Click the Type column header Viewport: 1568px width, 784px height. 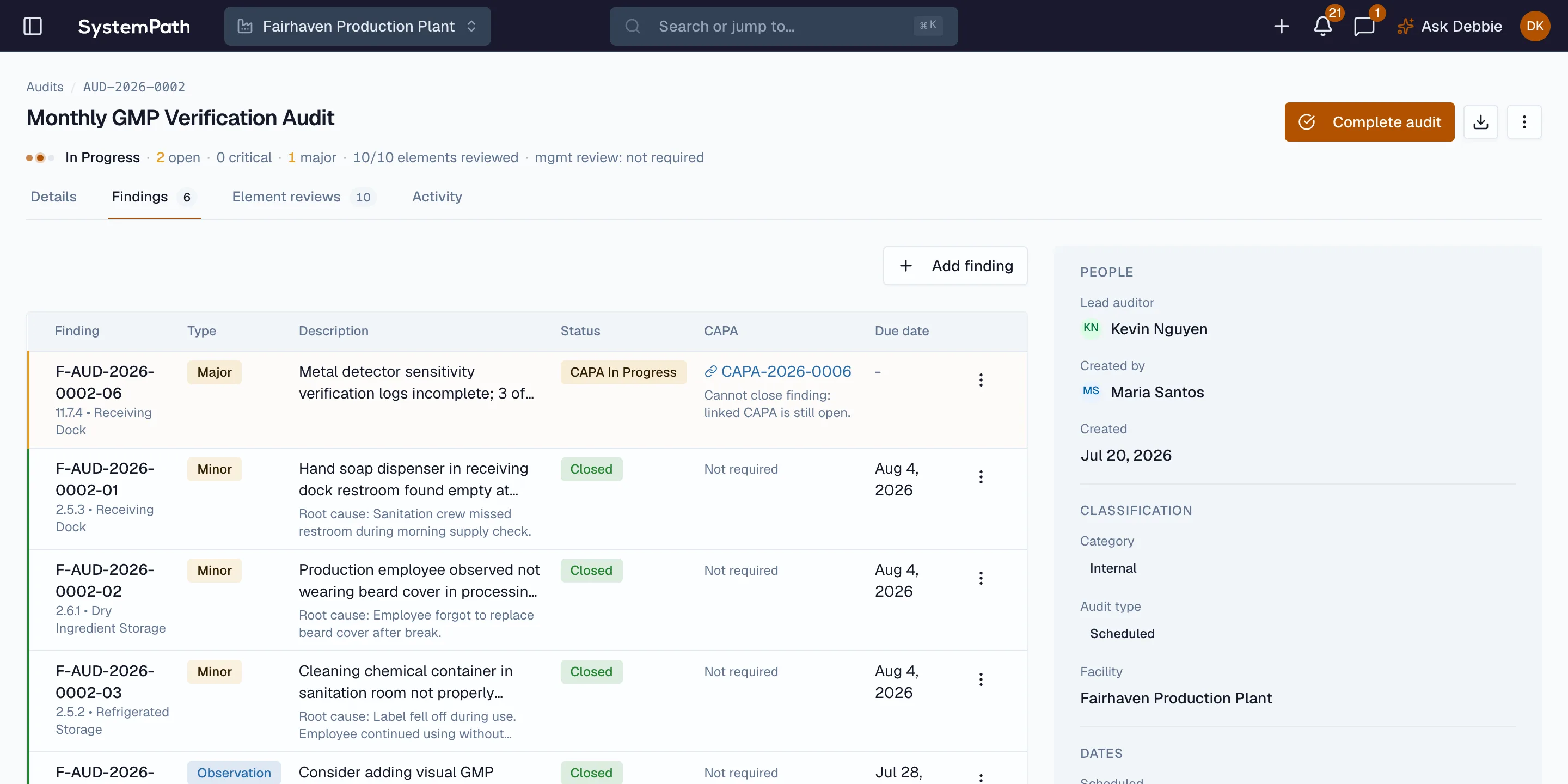[x=201, y=330]
